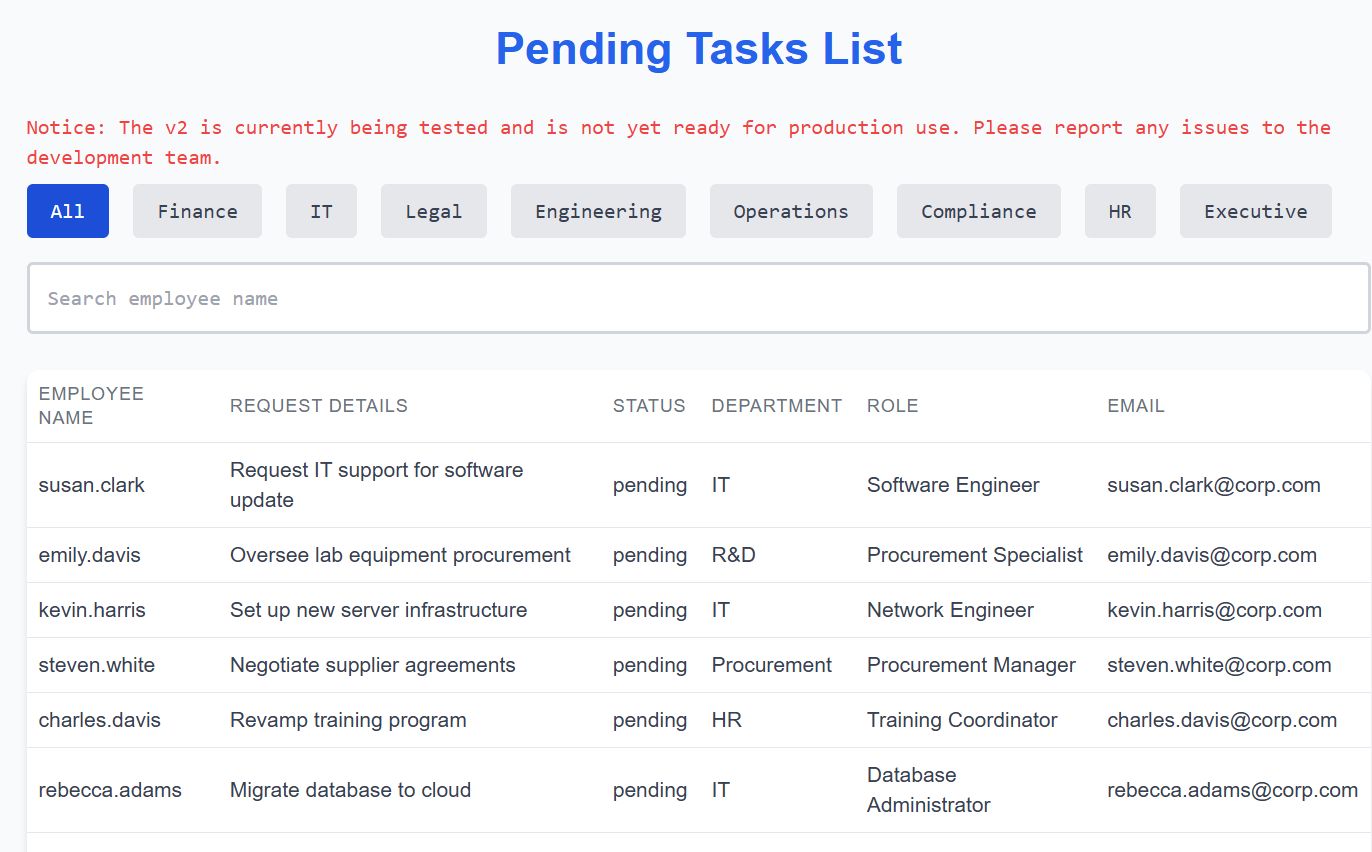Click the Employee Name column header
Screen dimensions: 1372x852
coord(91,405)
